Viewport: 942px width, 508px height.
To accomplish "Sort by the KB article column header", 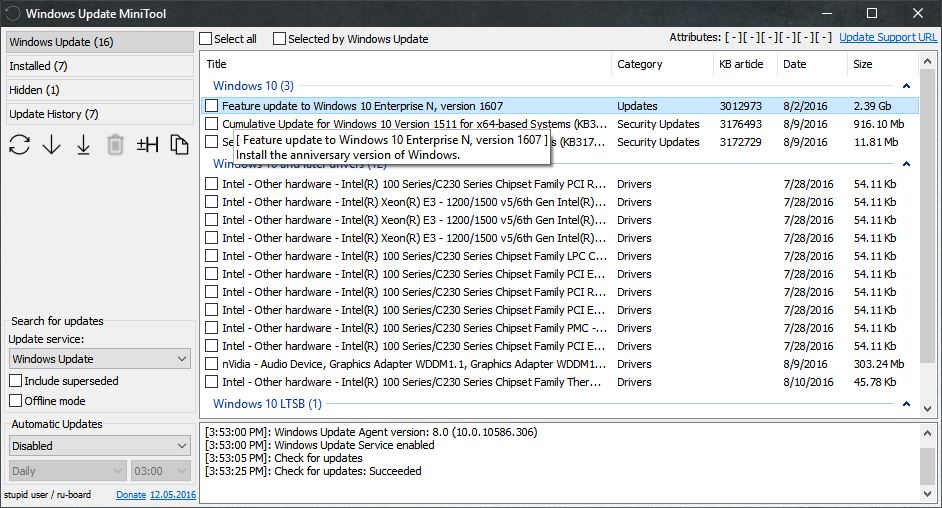I will [745, 64].
